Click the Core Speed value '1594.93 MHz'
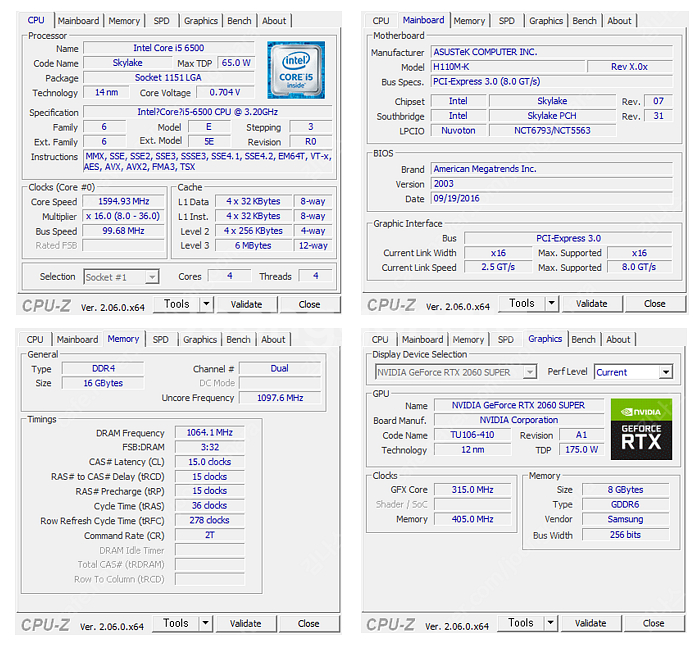 coord(124,201)
